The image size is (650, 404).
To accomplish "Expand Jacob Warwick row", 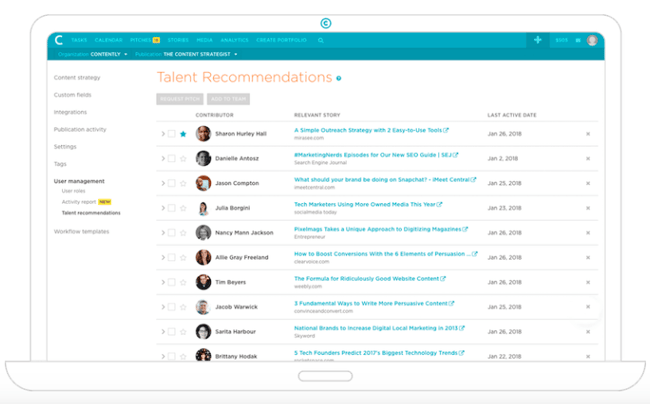I will 163,307.
